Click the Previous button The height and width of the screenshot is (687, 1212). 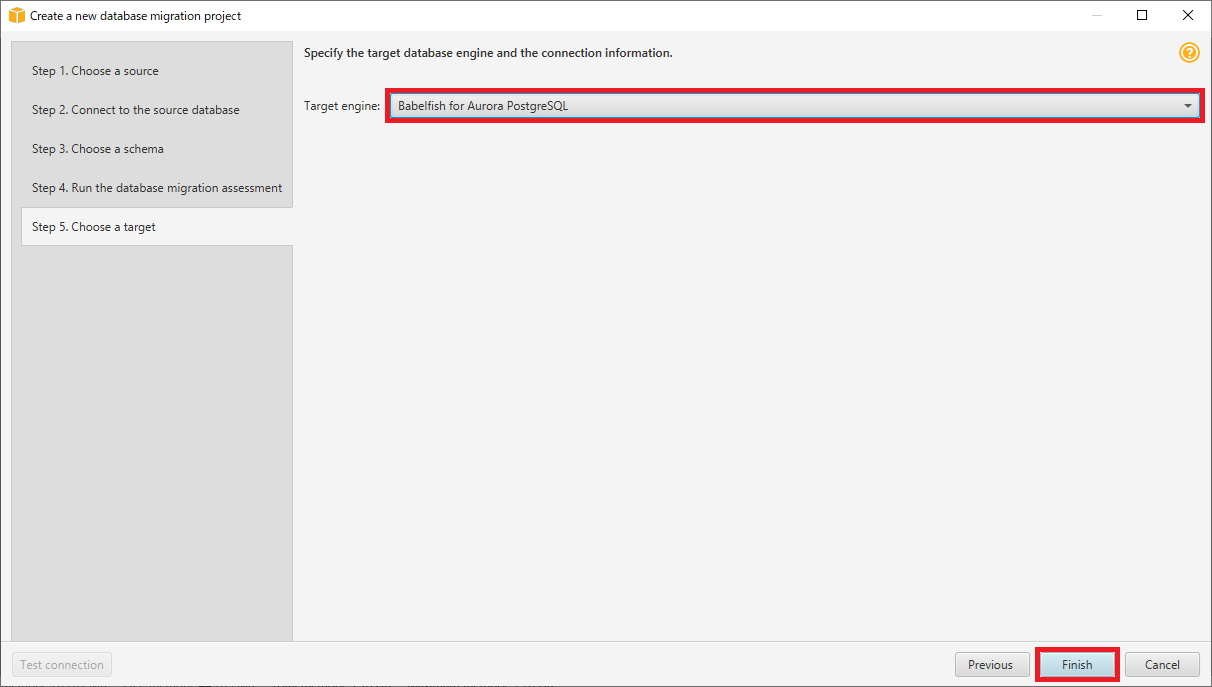tap(990, 665)
